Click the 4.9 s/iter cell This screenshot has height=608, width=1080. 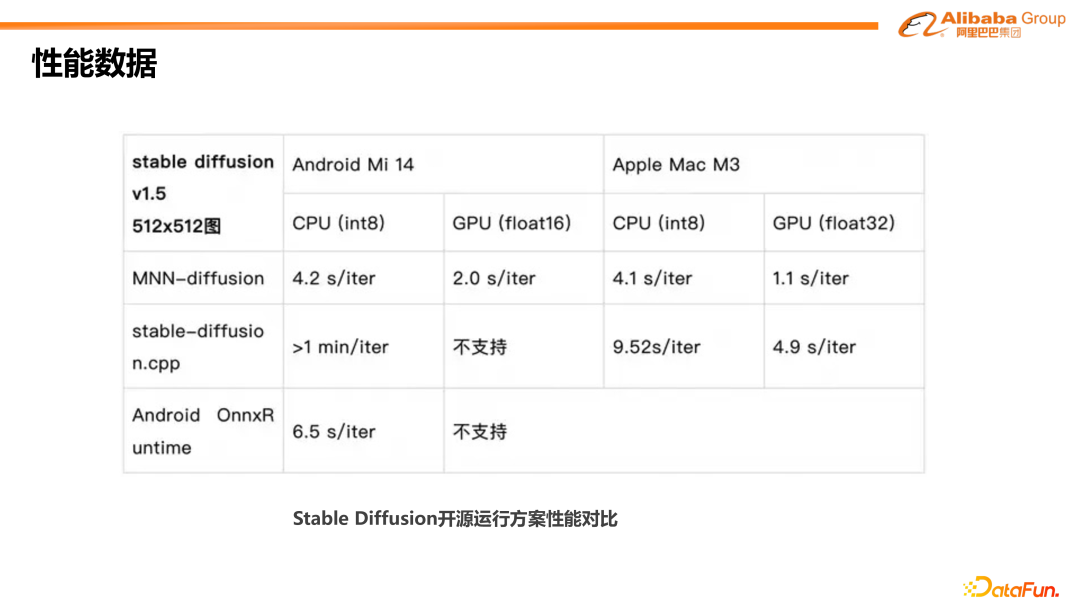click(x=814, y=348)
